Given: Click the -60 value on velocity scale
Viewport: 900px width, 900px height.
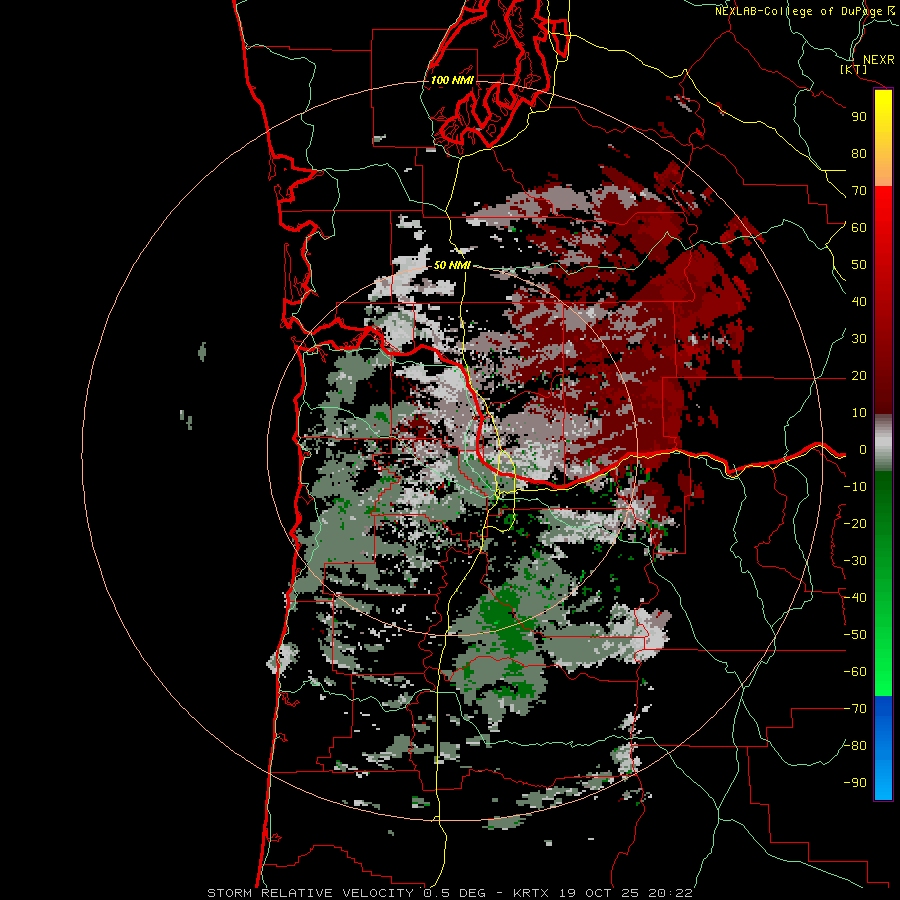Looking at the screenshot, I should 855,672.
